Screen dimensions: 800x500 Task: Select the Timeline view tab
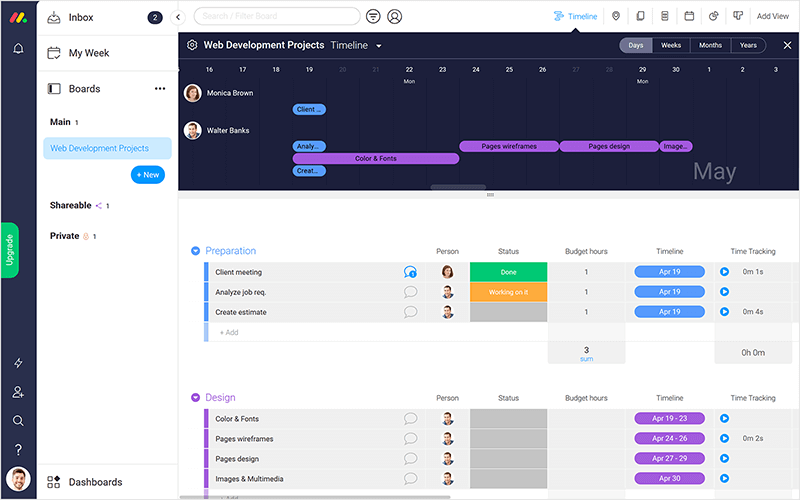coord(575,16)
